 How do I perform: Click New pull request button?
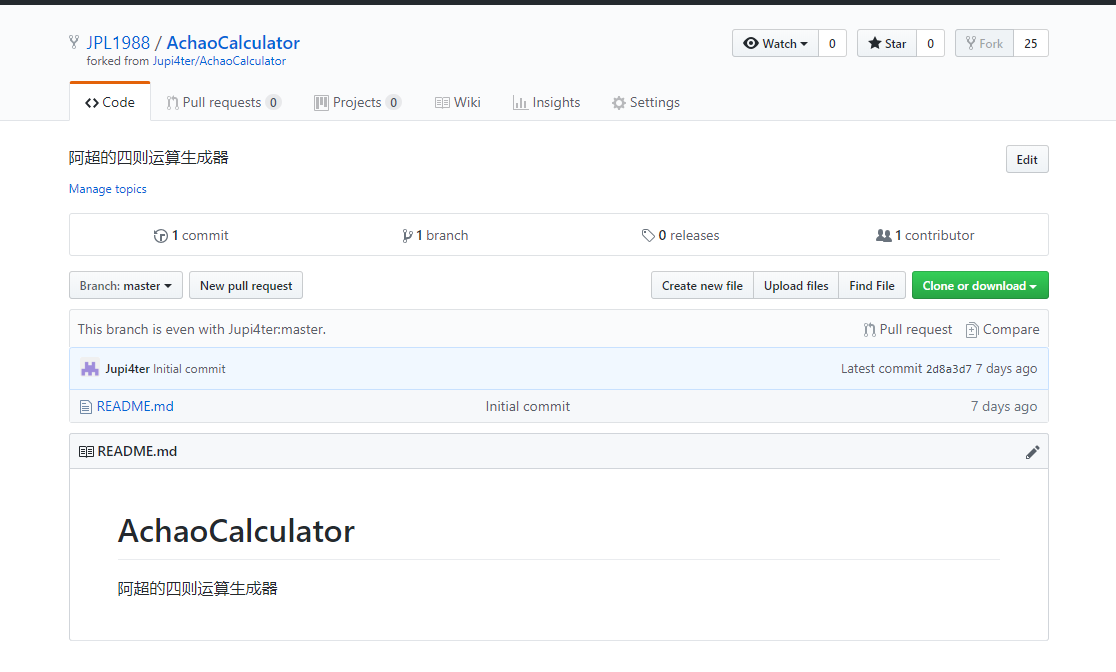point(246,285)
